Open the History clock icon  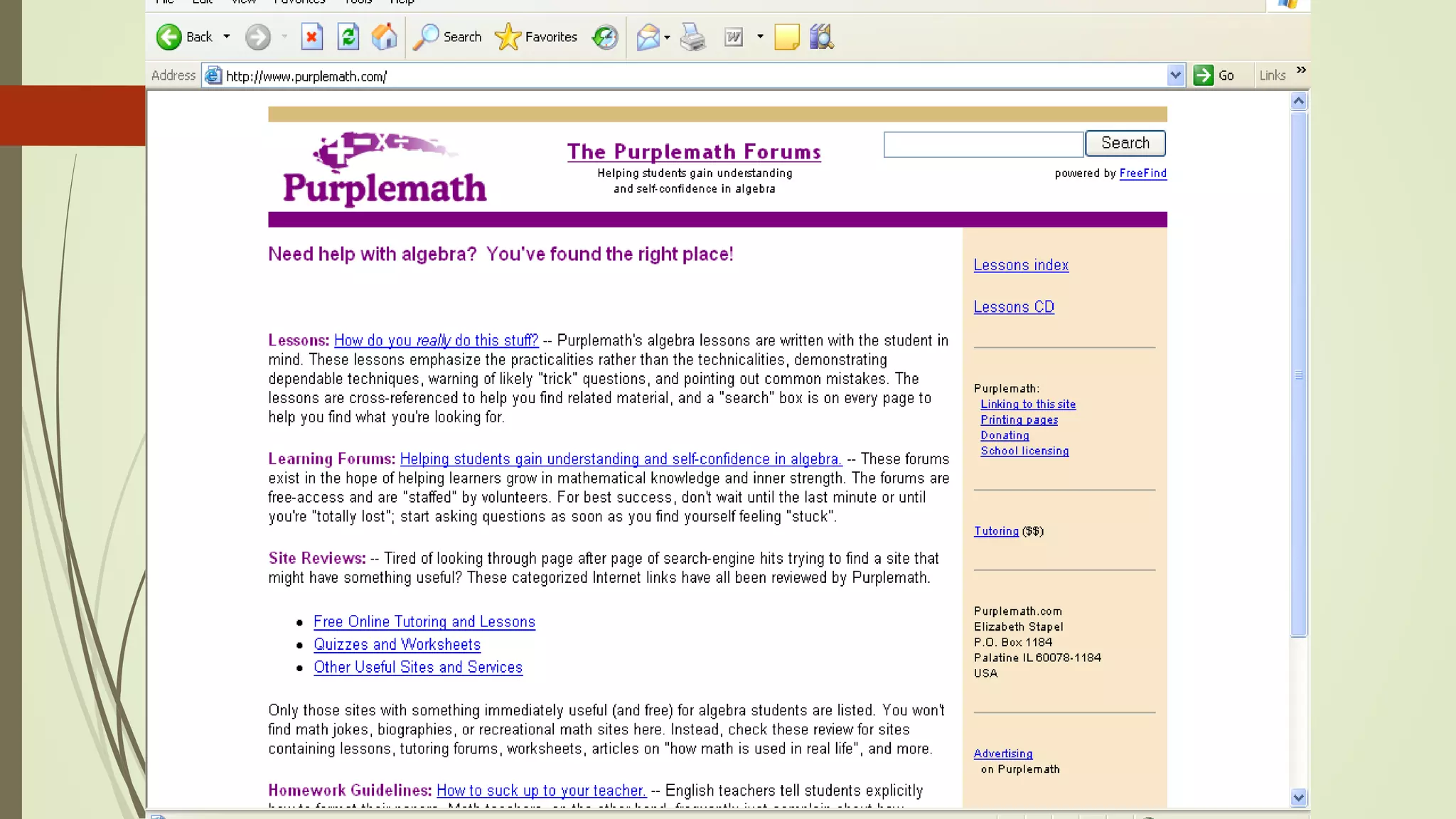click(605, 37)
